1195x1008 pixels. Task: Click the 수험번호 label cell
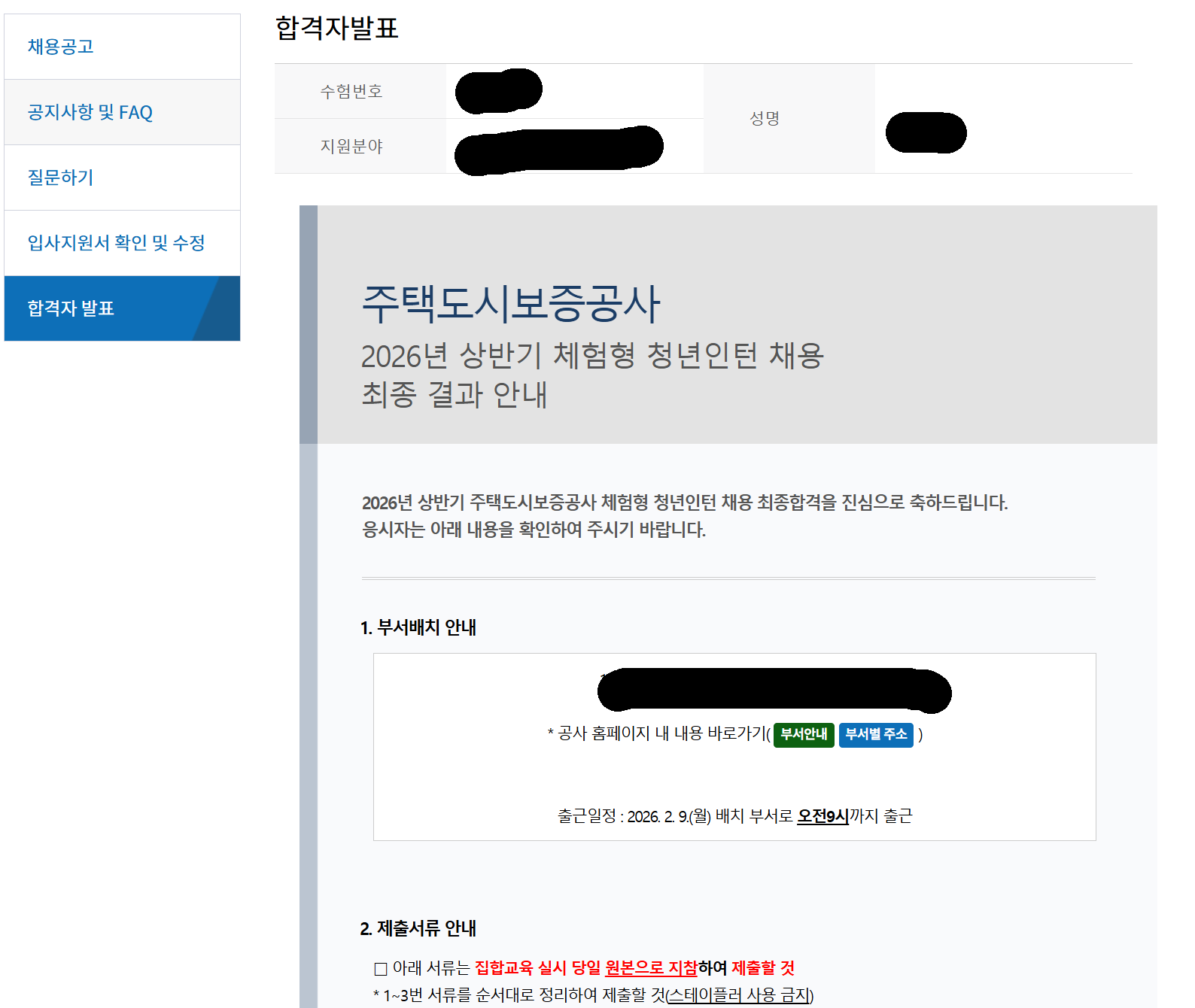[x=351, y=91]
